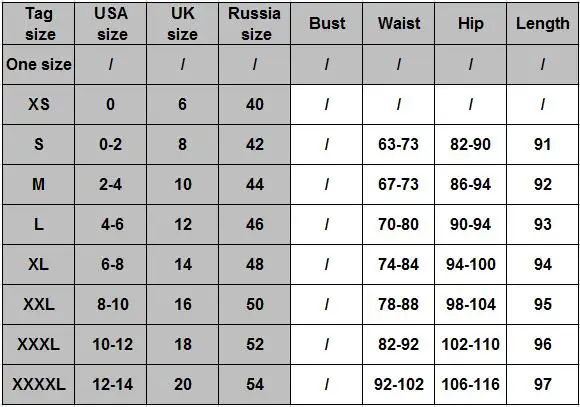Click the L tag size cell

point(38,224)
